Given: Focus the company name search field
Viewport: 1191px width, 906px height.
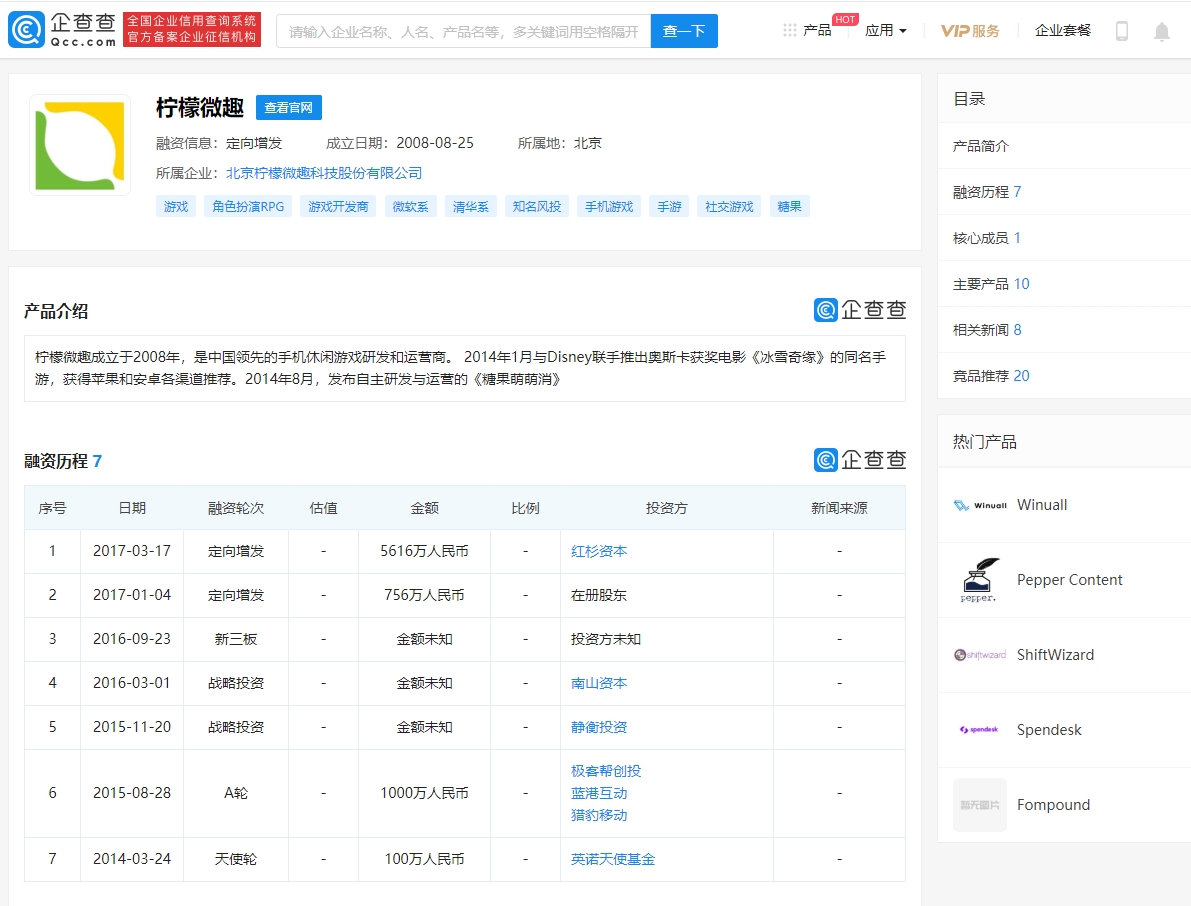Looking at the screenshot, I should click(x=463, y=31).
